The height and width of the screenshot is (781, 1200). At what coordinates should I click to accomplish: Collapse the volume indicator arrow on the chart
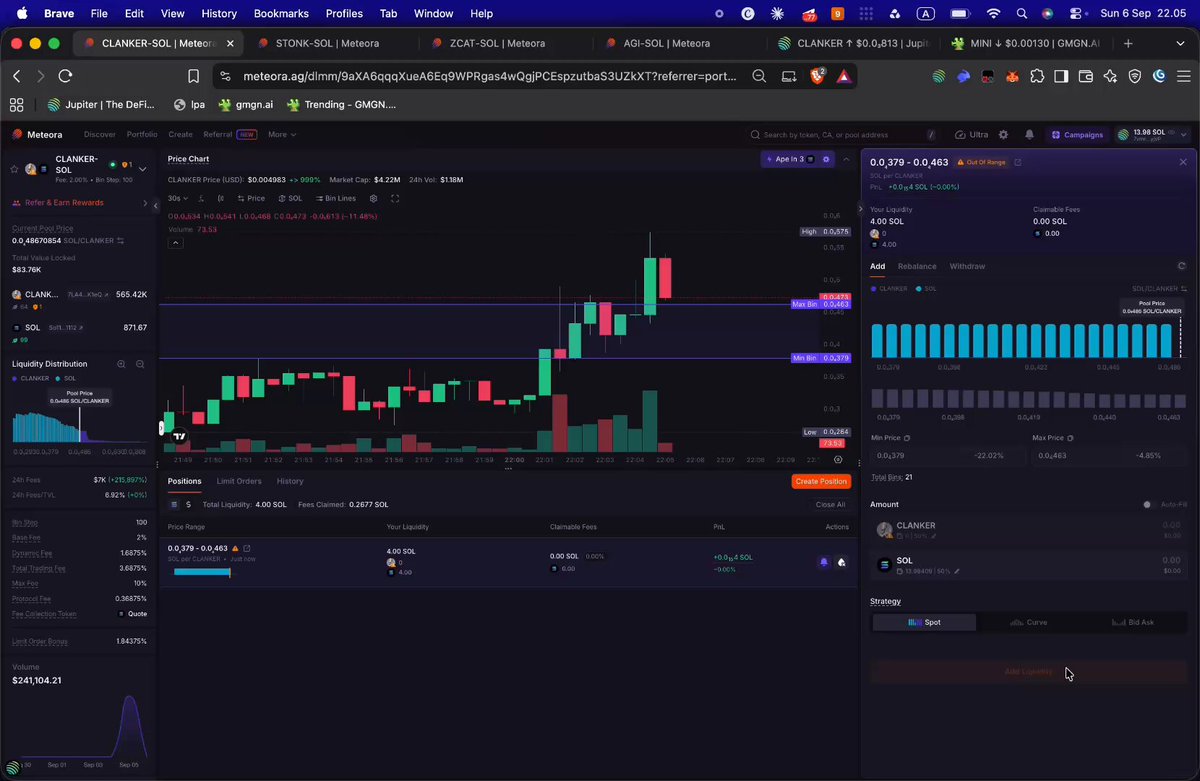[175, 242]
